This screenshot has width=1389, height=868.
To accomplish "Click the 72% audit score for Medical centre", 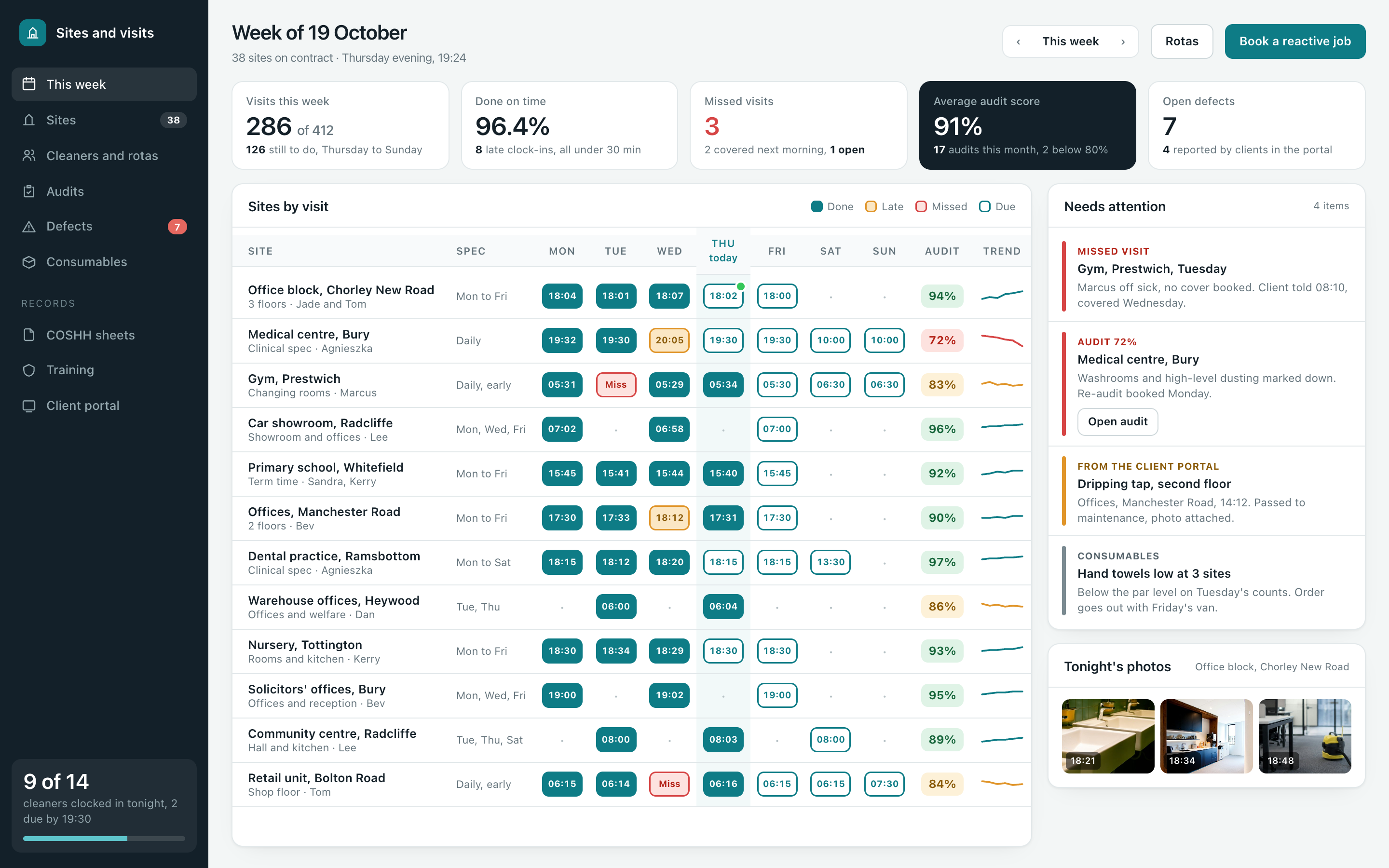I will point(942,340).
